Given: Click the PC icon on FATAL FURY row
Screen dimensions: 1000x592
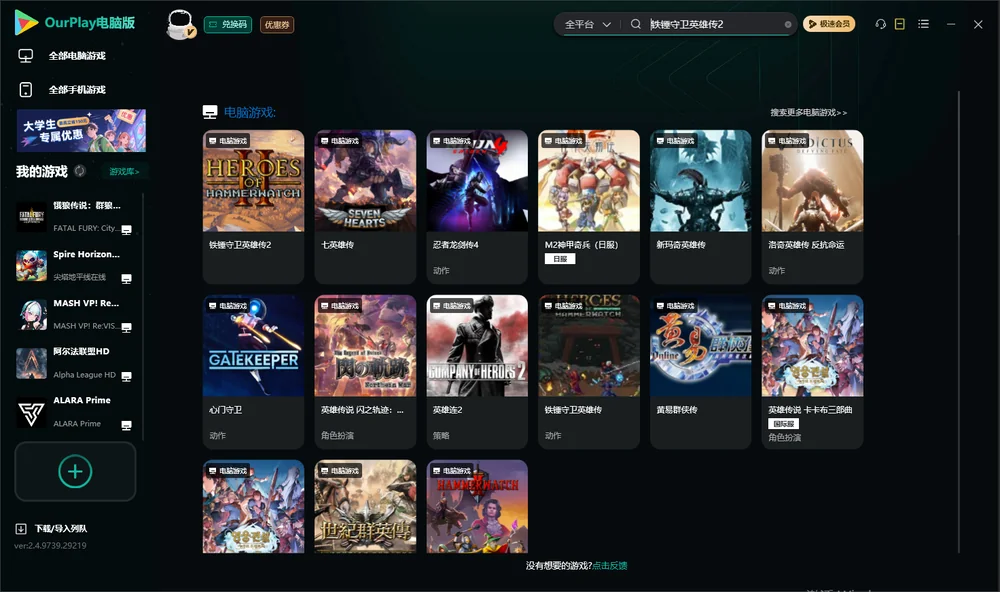Looking at the screenshot, I should tap(126, 230).
